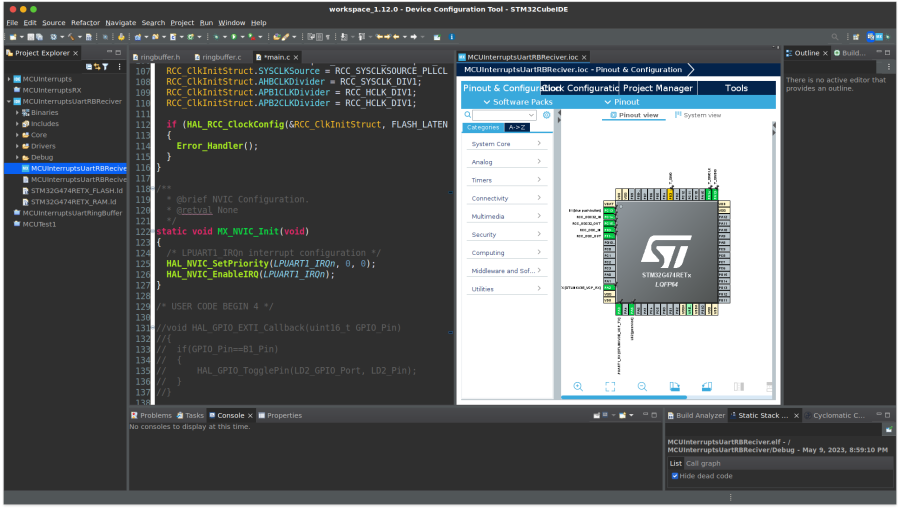Zoom in on the chip pinout view
This screenshot has height=509, width=900.
pos(578,386)
